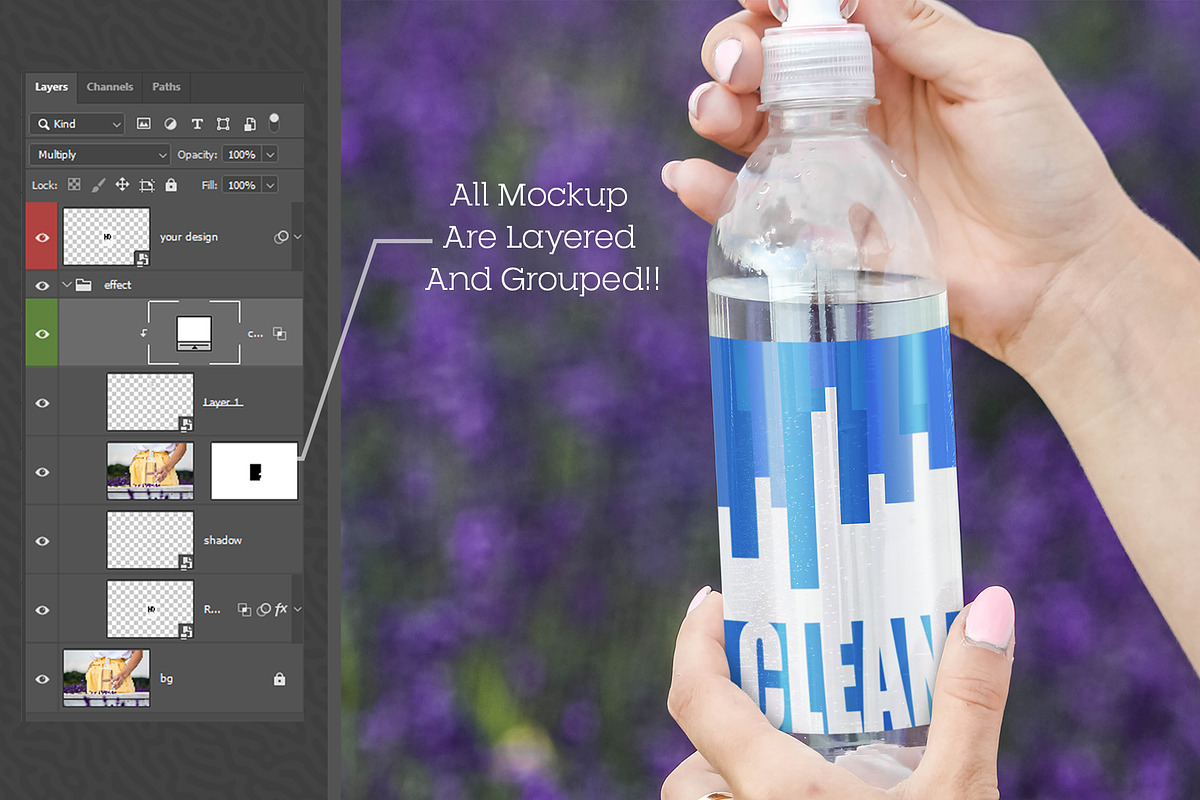Select the adjustment layer thumbnail in effect group
Image resolution: width=1200 pixels, height=800 pixels.
pos(194,331)
